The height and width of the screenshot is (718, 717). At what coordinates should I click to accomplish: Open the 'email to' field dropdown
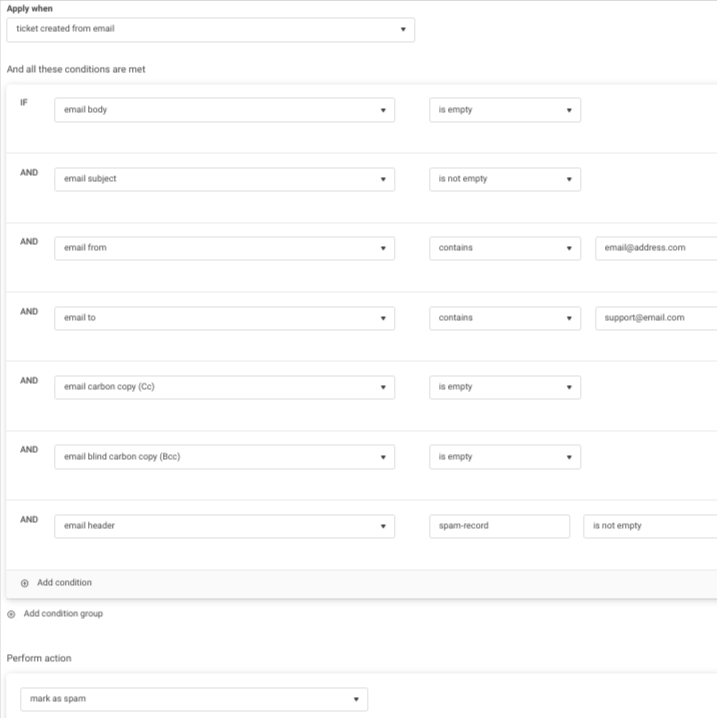coord(224,318)
